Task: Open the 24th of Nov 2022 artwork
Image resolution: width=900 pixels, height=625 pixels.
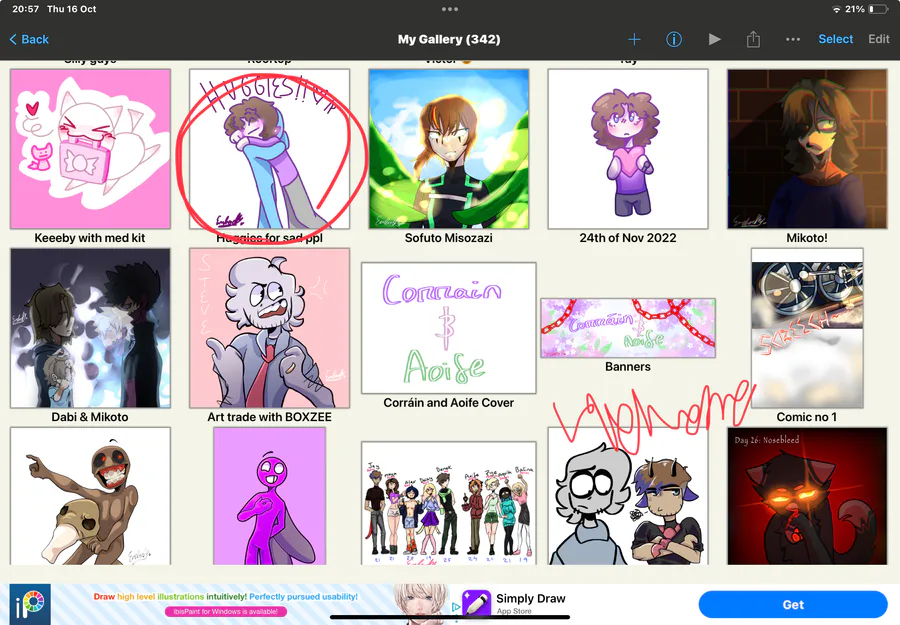Action: click(x=628, y=149)
